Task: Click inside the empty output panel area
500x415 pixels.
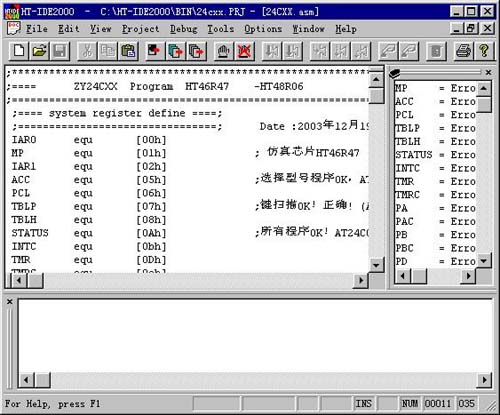Action: click(x=255, y=336)
